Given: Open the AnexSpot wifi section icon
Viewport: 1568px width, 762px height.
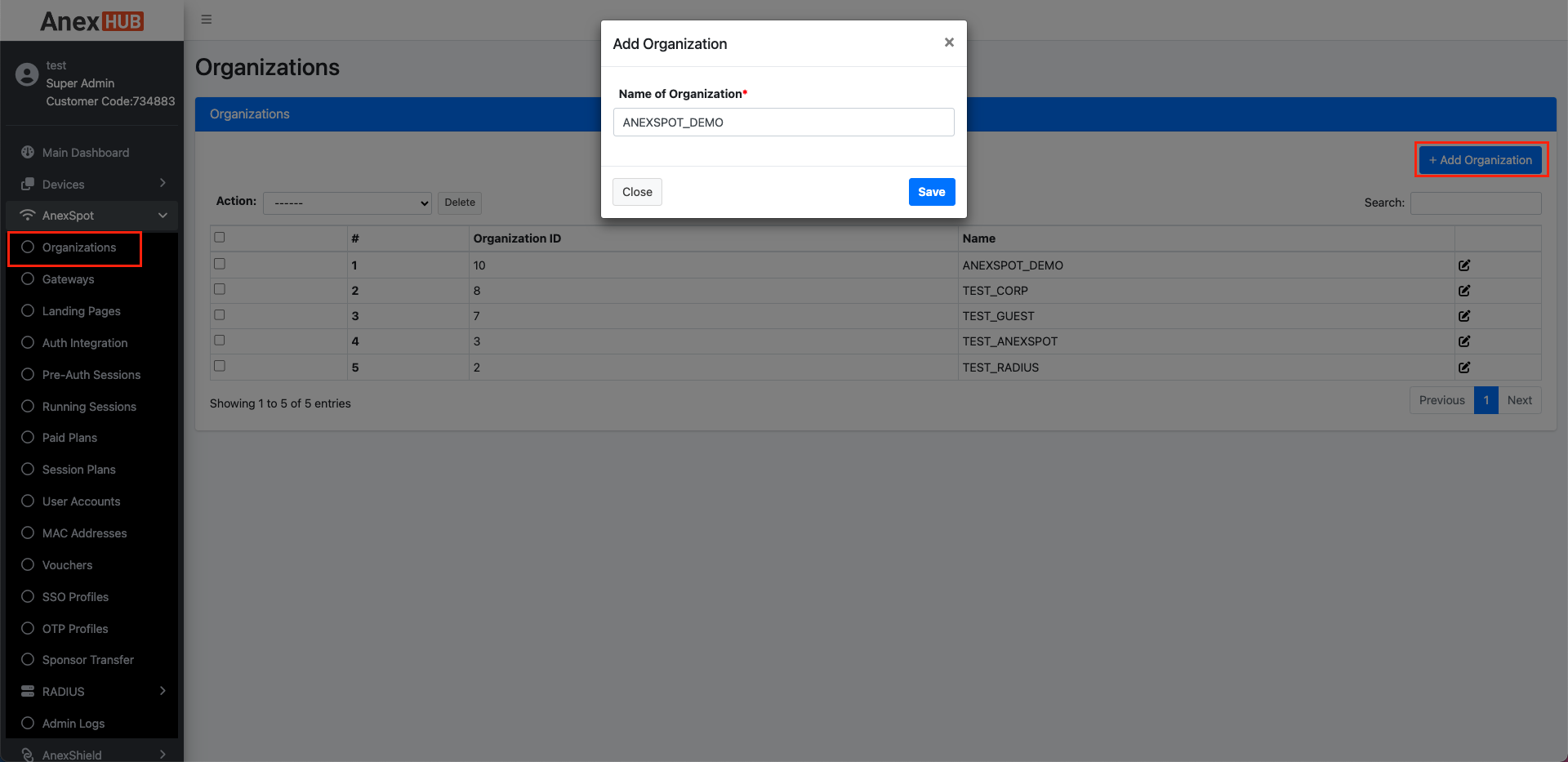Looking at the screenshot, I should 27,215.
